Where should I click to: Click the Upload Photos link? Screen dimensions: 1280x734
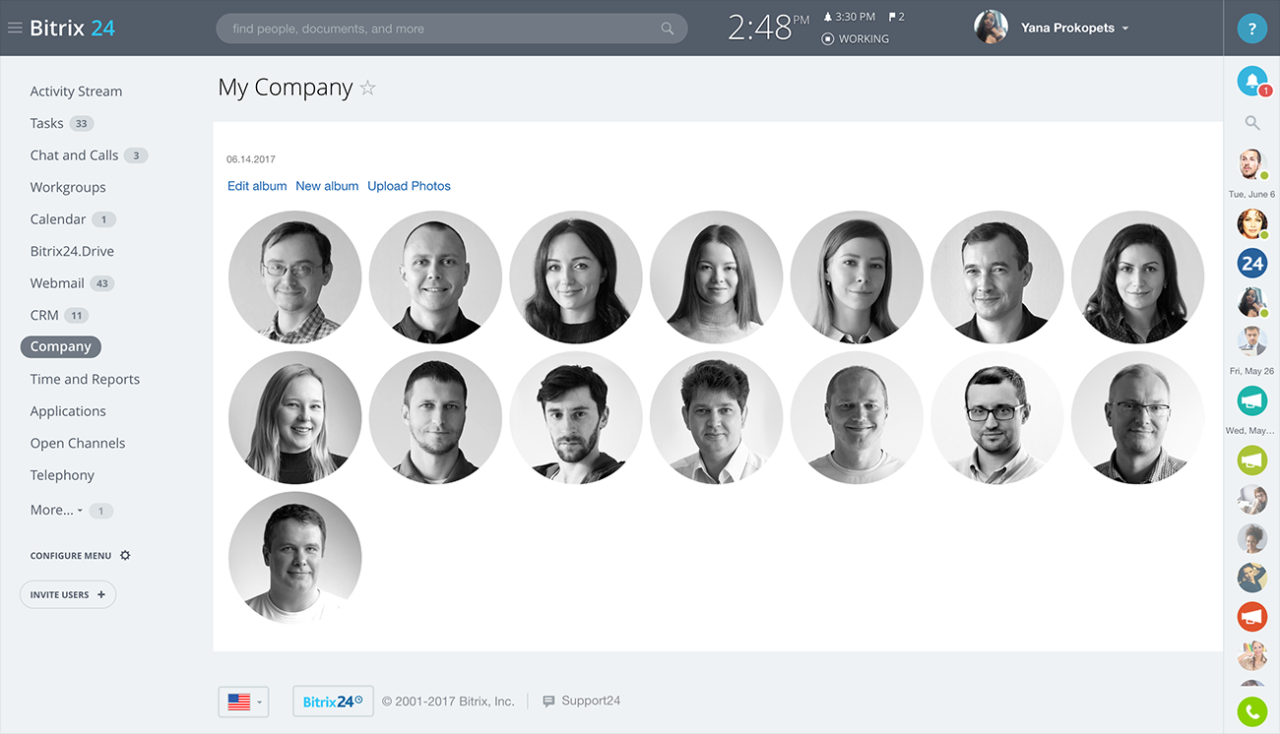[409, 186]
